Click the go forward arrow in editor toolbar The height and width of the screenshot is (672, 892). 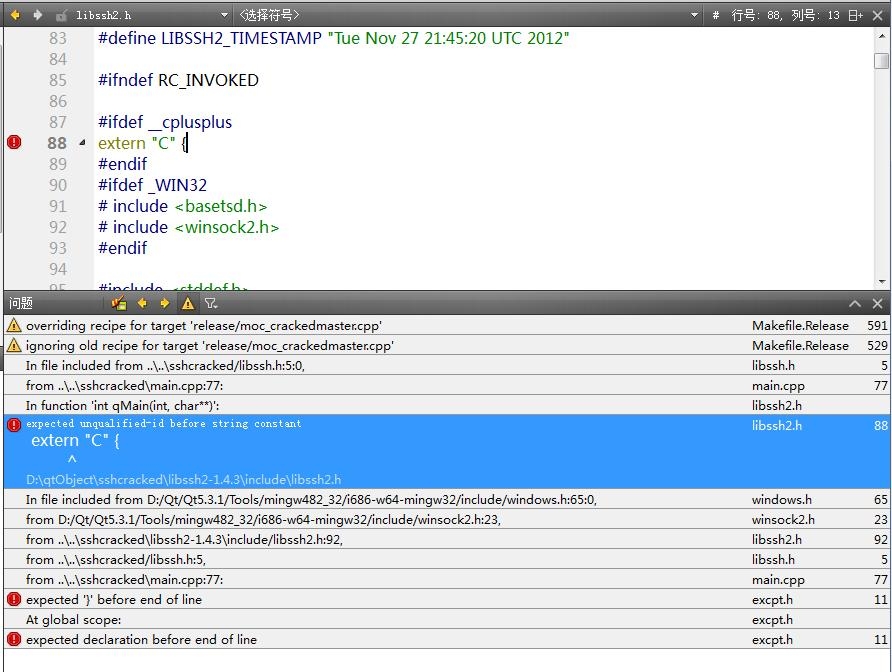37,15
